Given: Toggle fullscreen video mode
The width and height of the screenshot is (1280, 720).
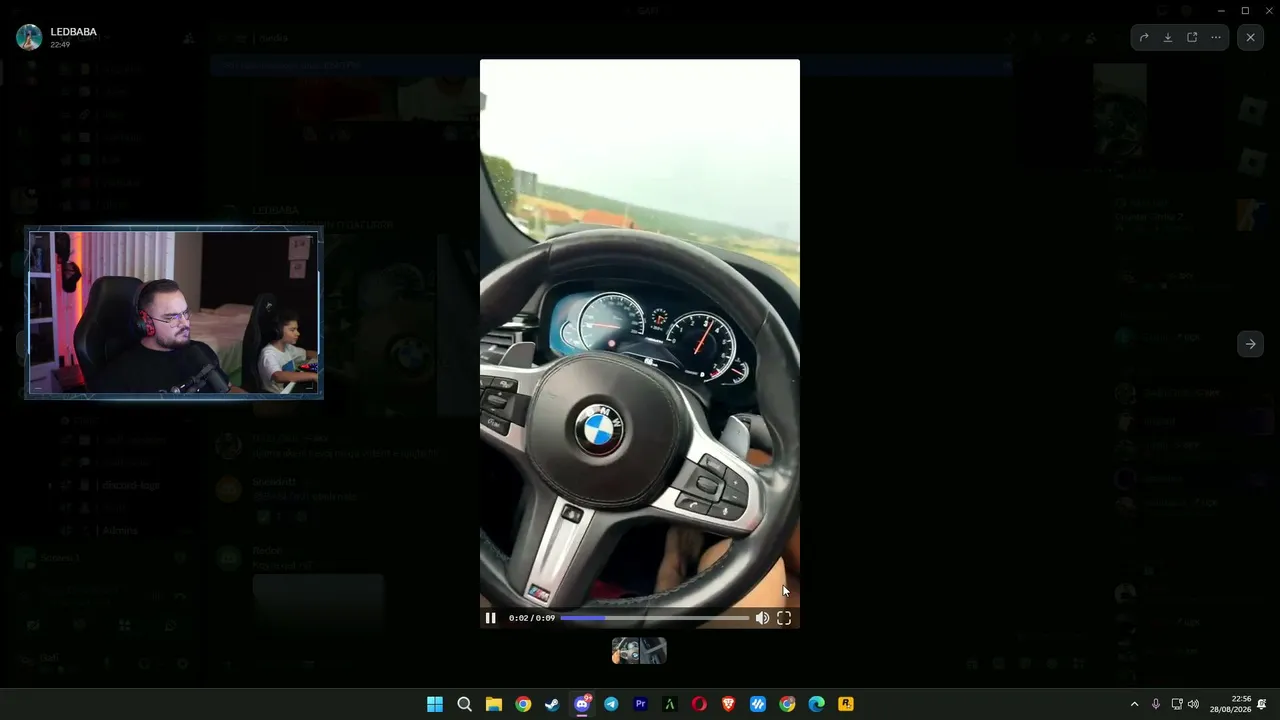Looking at the screenshot, I should click(x=784, y=618).
